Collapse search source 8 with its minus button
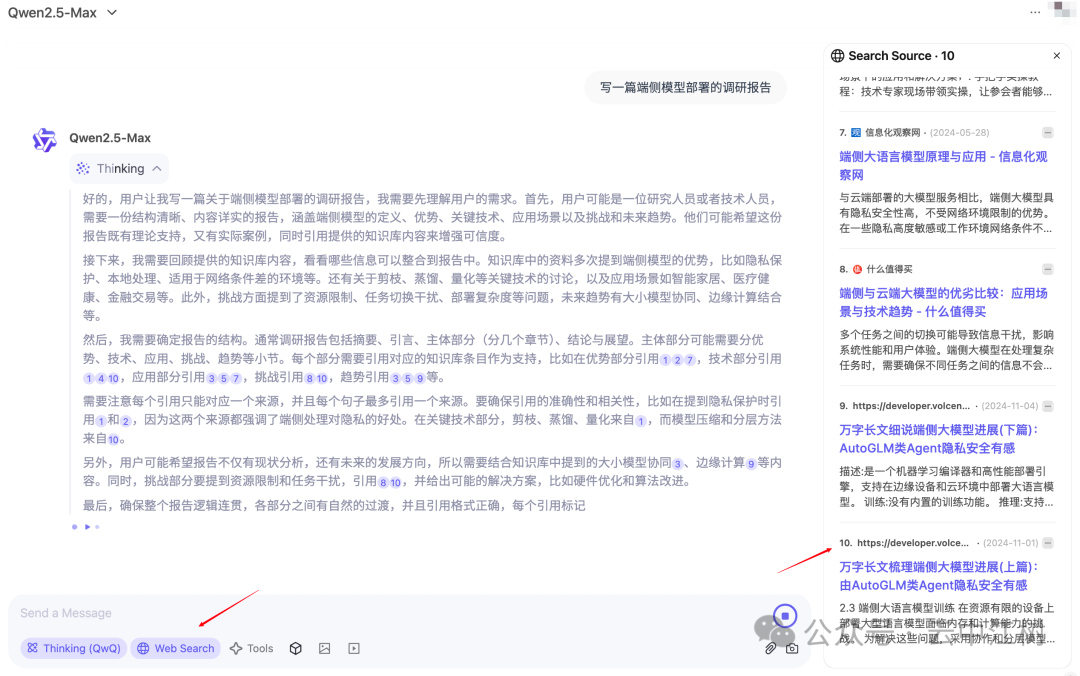The width and height of the screenshot is (1080, 676). [x=1048, y=269]
